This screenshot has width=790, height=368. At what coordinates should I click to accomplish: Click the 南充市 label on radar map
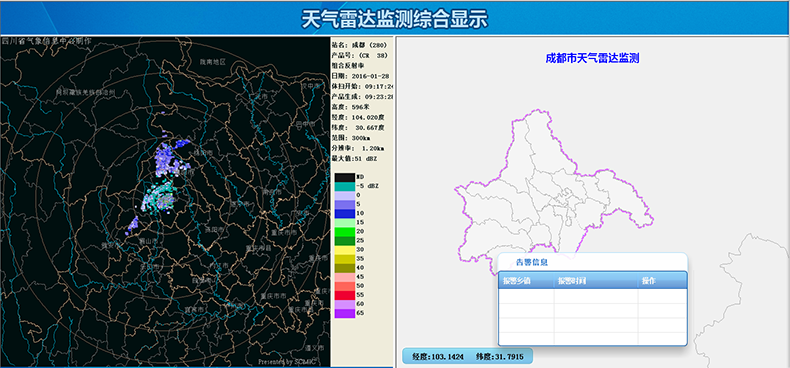(x=271, y=192)
